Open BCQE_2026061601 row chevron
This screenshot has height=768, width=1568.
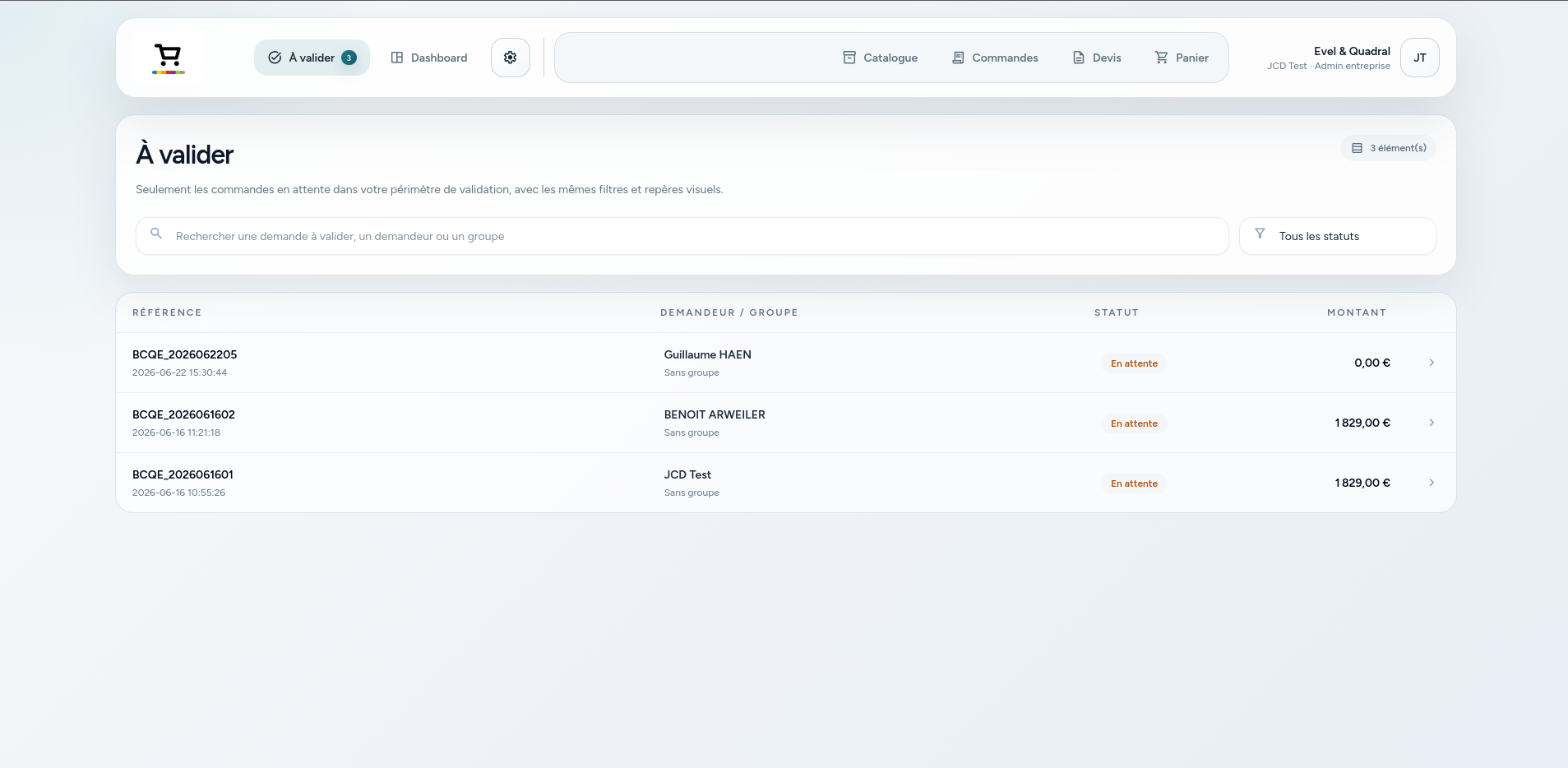(1432, 483)
